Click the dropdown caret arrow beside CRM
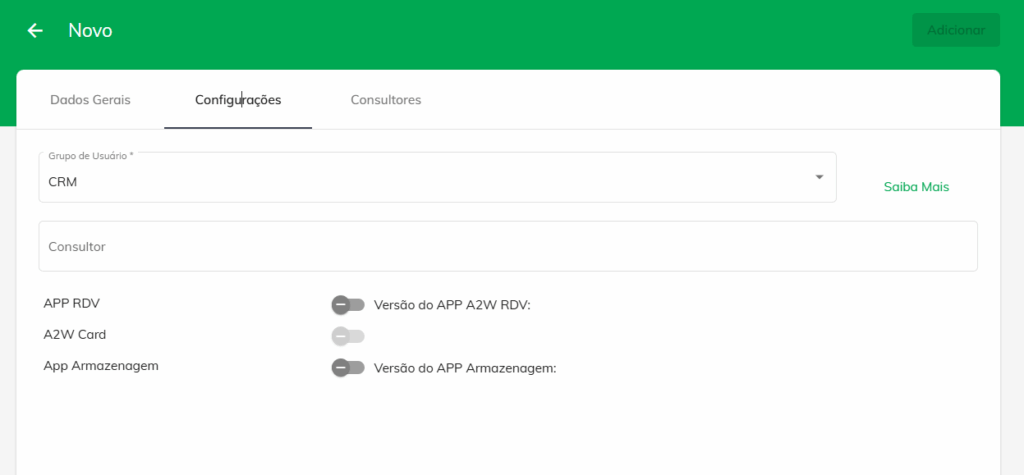The width and height of the screenshot is (1024, 475). click(x=819, y=178)
